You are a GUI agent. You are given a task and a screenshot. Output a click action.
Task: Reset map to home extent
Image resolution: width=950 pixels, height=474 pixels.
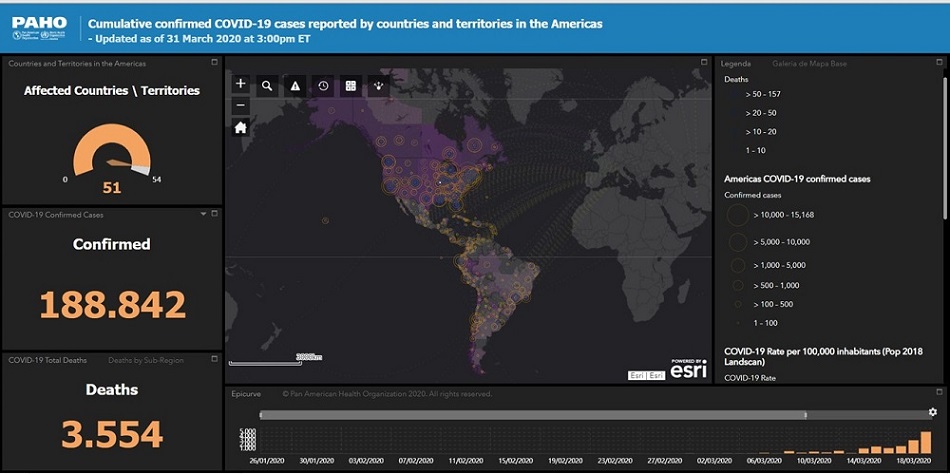(240, 127)
